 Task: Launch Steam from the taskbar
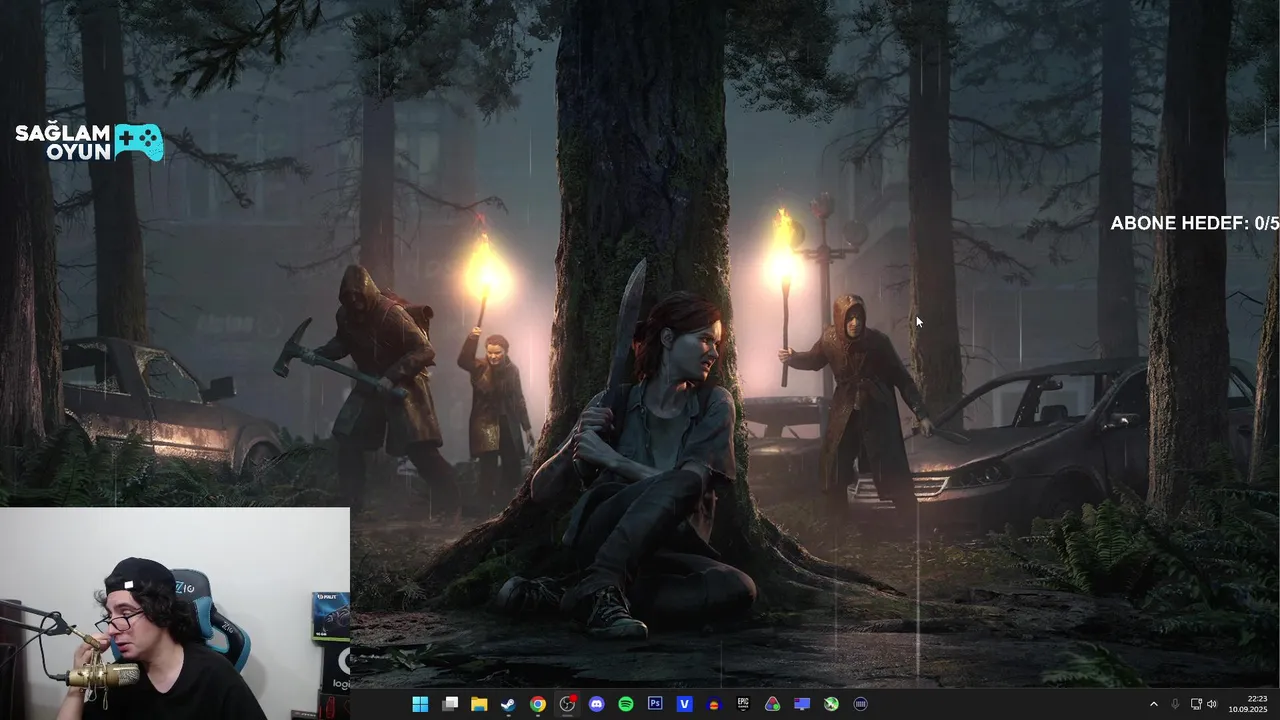508,704
